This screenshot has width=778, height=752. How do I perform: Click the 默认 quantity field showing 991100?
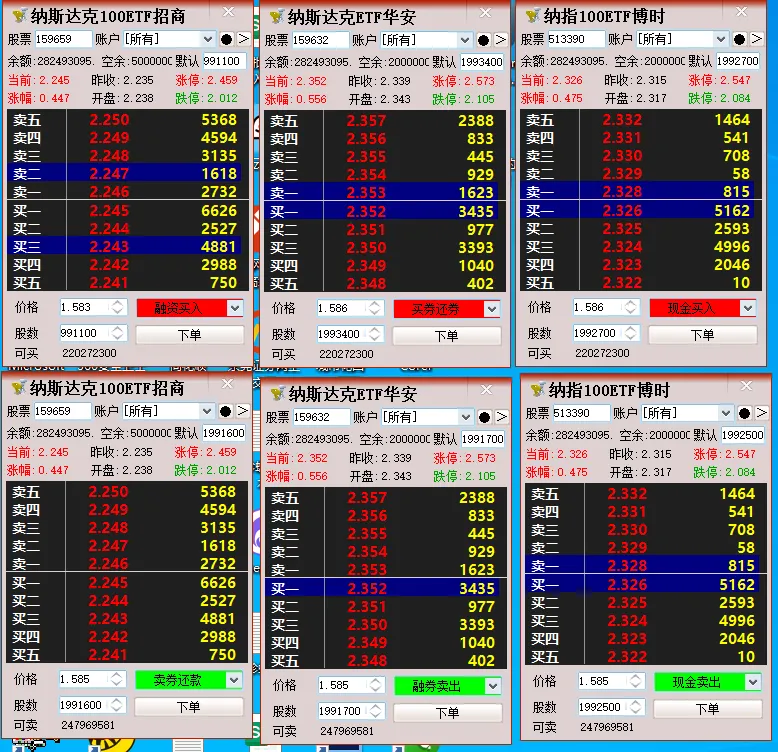224,61
